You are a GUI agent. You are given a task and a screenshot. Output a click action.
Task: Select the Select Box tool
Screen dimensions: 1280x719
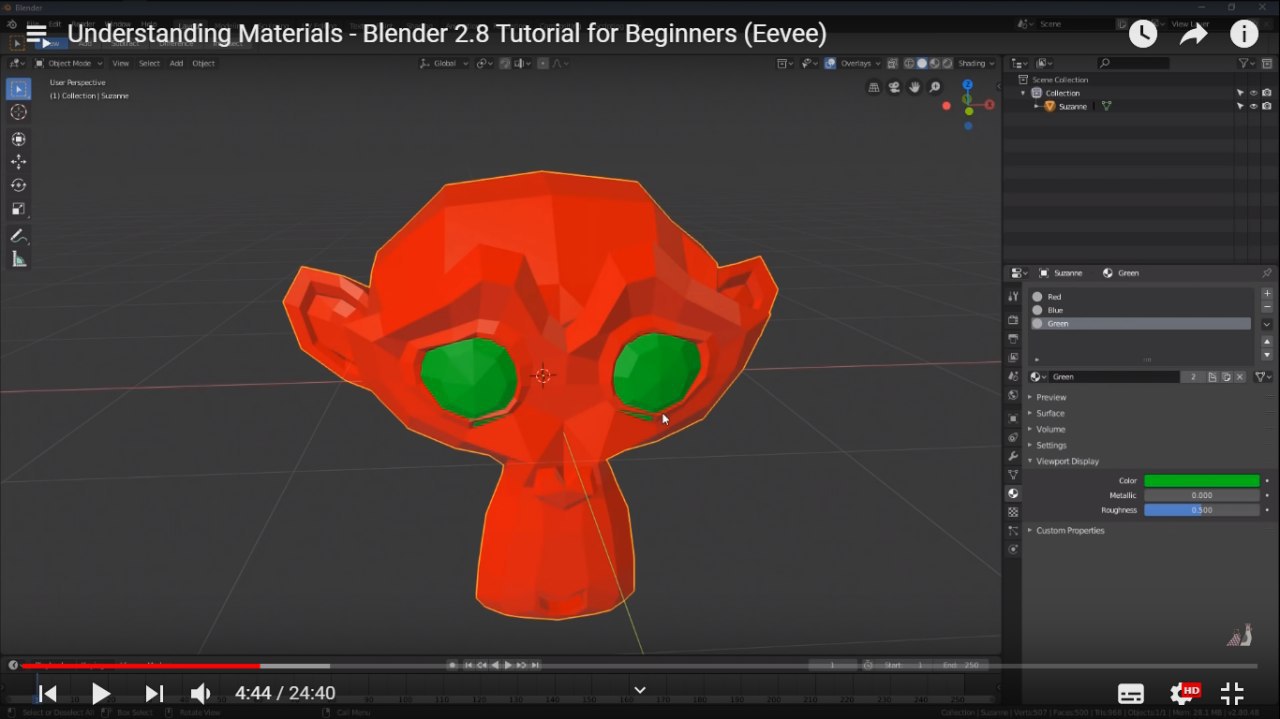click(x=18, y=89)
